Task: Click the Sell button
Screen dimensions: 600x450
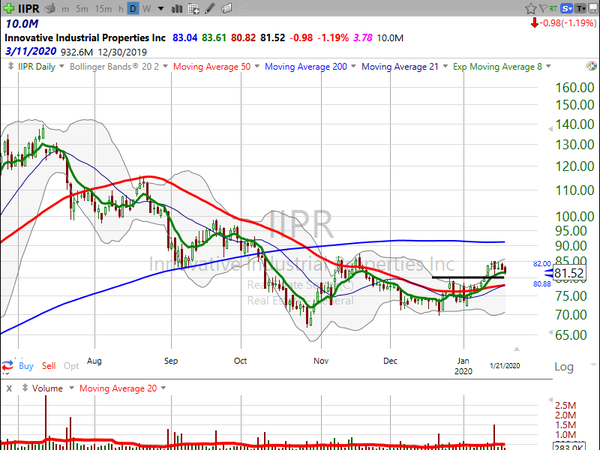Action: pyautogui.click(x=49, y=366)
